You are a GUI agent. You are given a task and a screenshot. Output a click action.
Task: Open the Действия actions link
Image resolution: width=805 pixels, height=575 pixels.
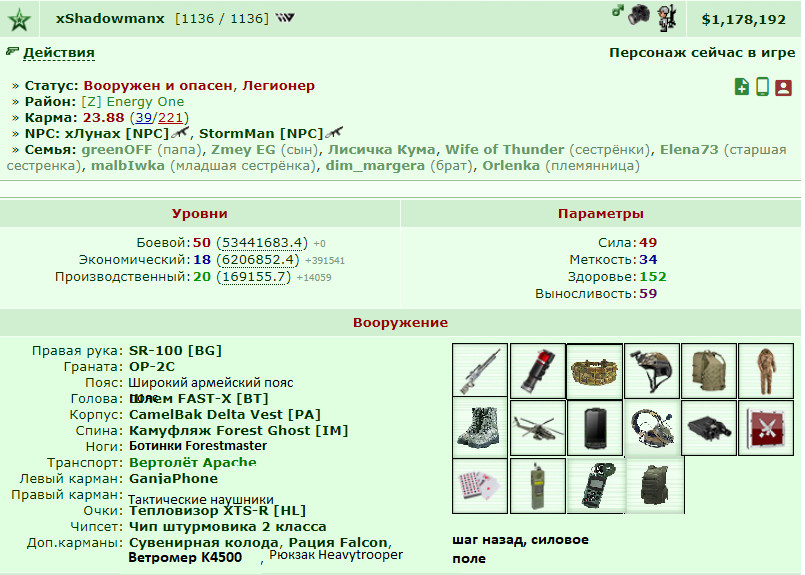(x=59, y=52)
